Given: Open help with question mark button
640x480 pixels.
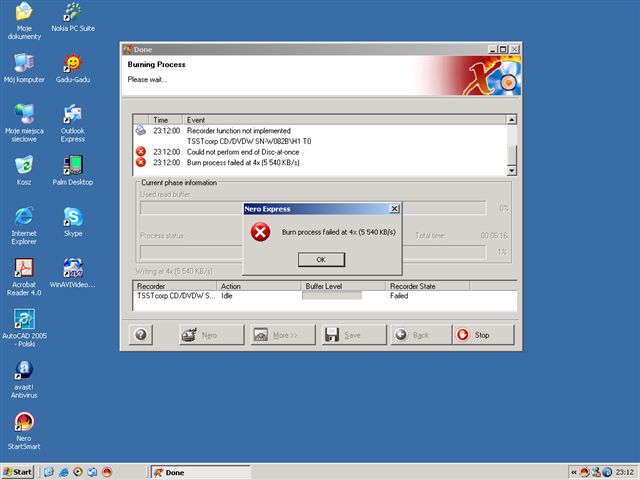Looking at the screenshot, I should [141, 335].
